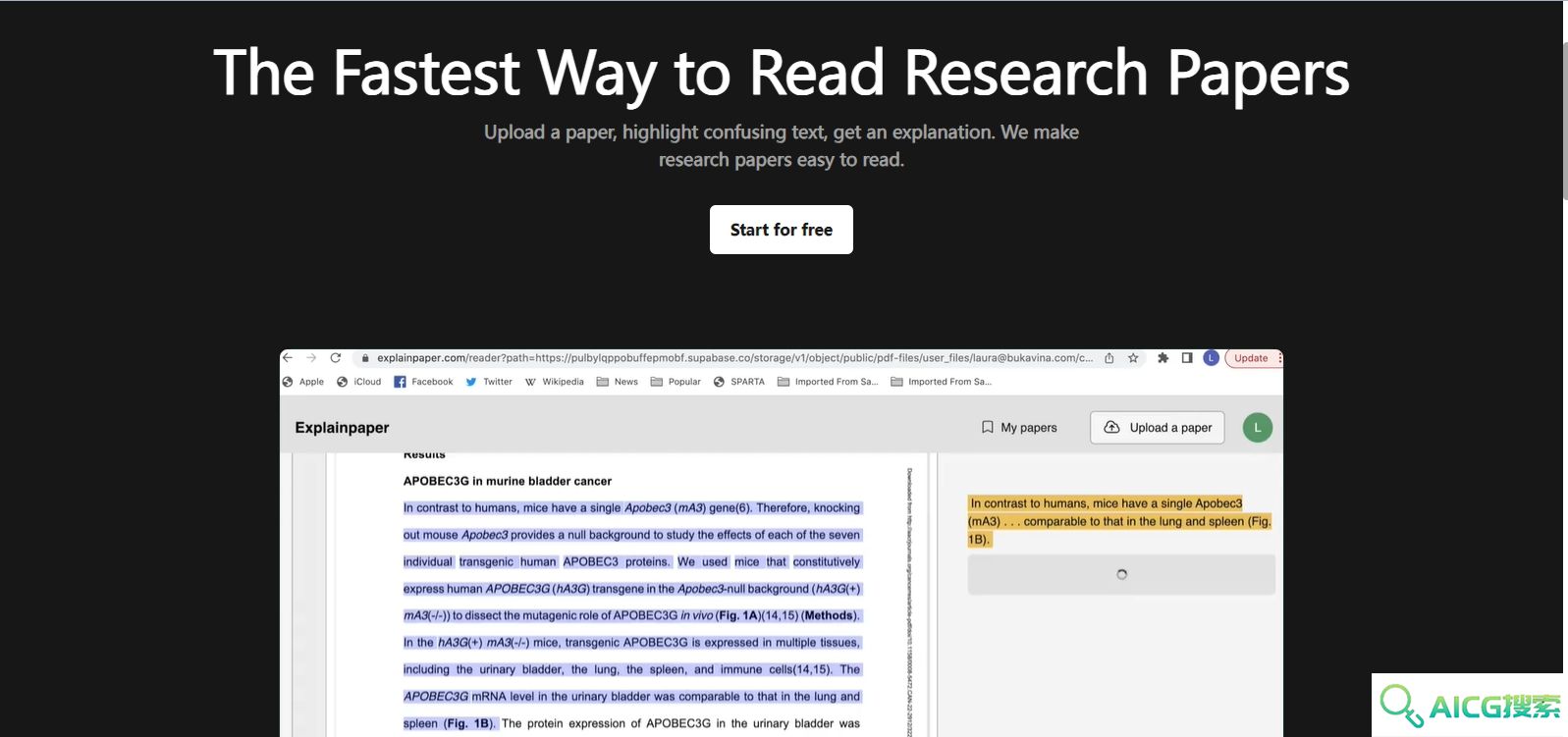Click the explainpaper.com URL in the address bar

(734, 358)
